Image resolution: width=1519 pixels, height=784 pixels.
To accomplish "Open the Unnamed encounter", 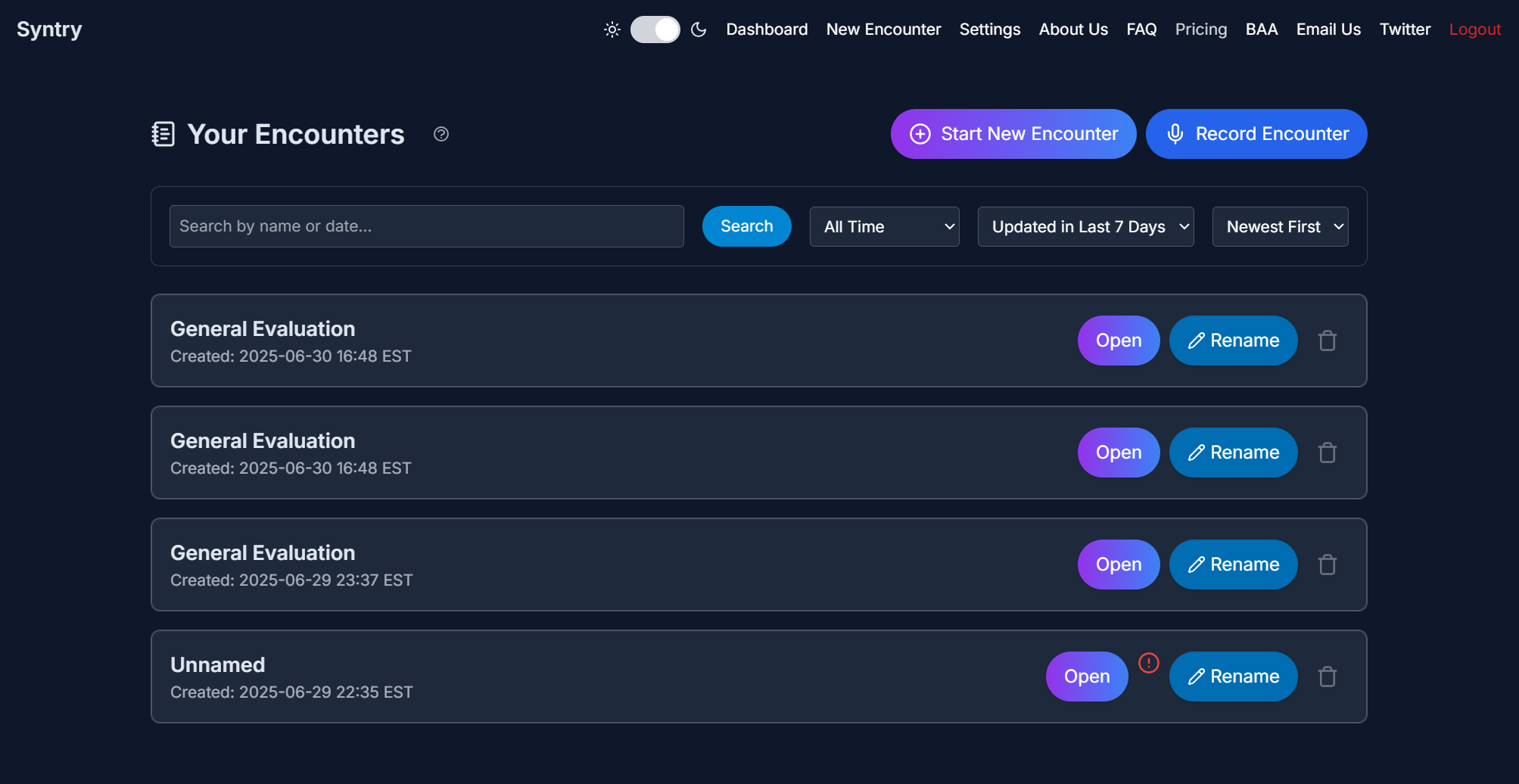I will (1087, 677).
